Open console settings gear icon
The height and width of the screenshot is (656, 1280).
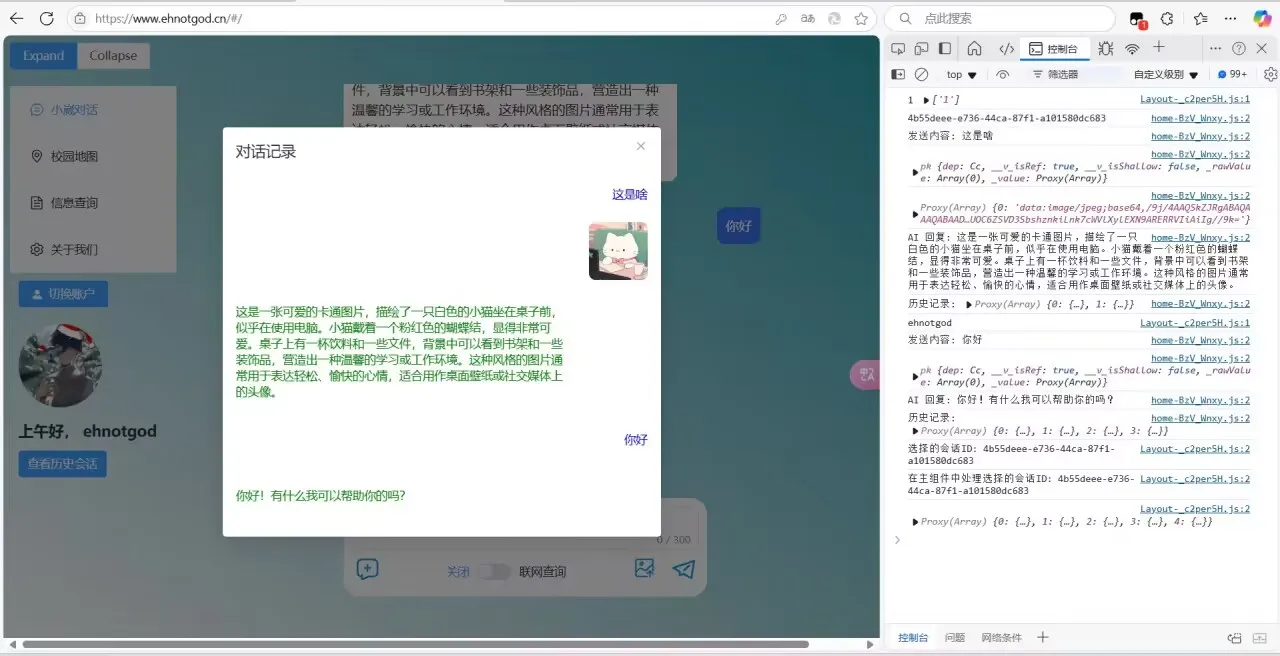pos(1270,75)
